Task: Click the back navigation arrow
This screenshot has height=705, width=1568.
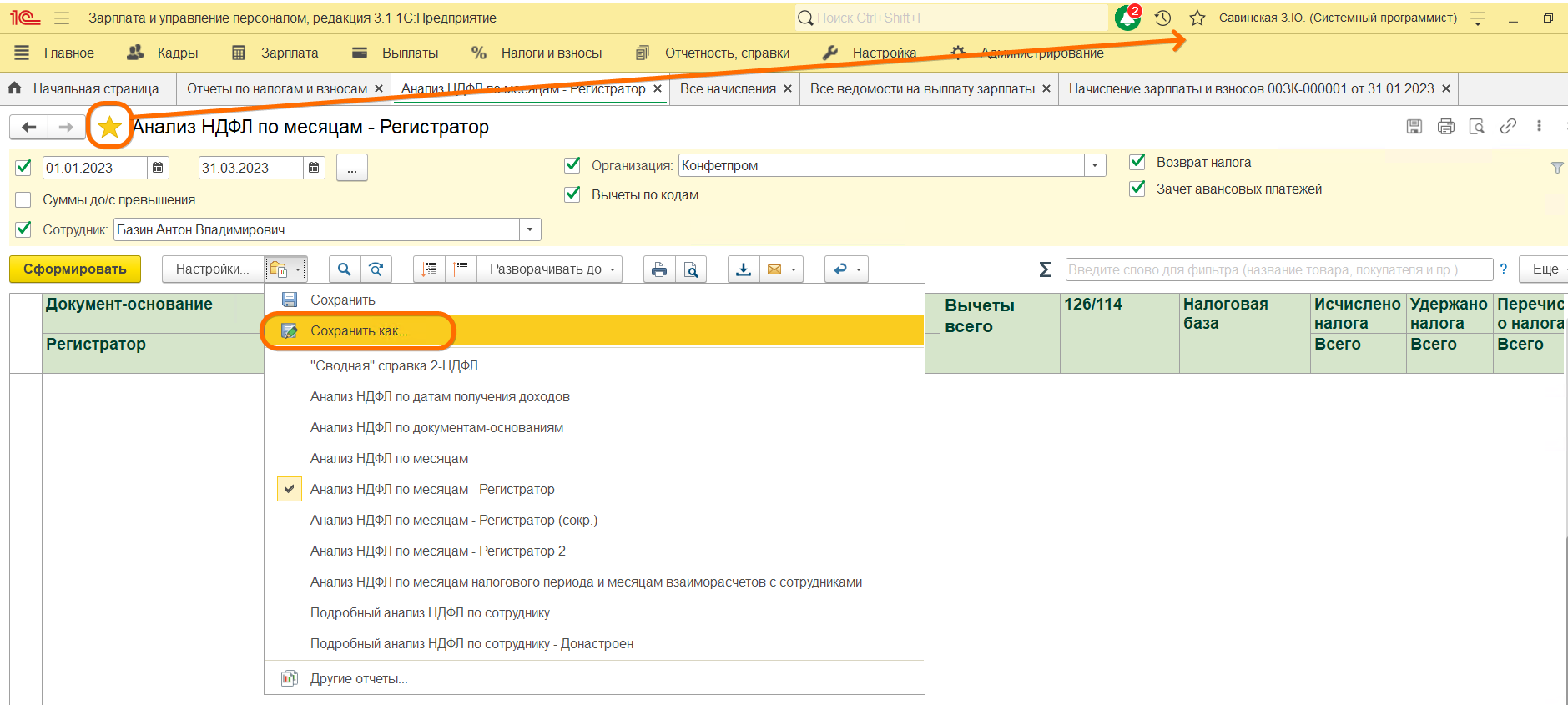Action: click(29, 128)
